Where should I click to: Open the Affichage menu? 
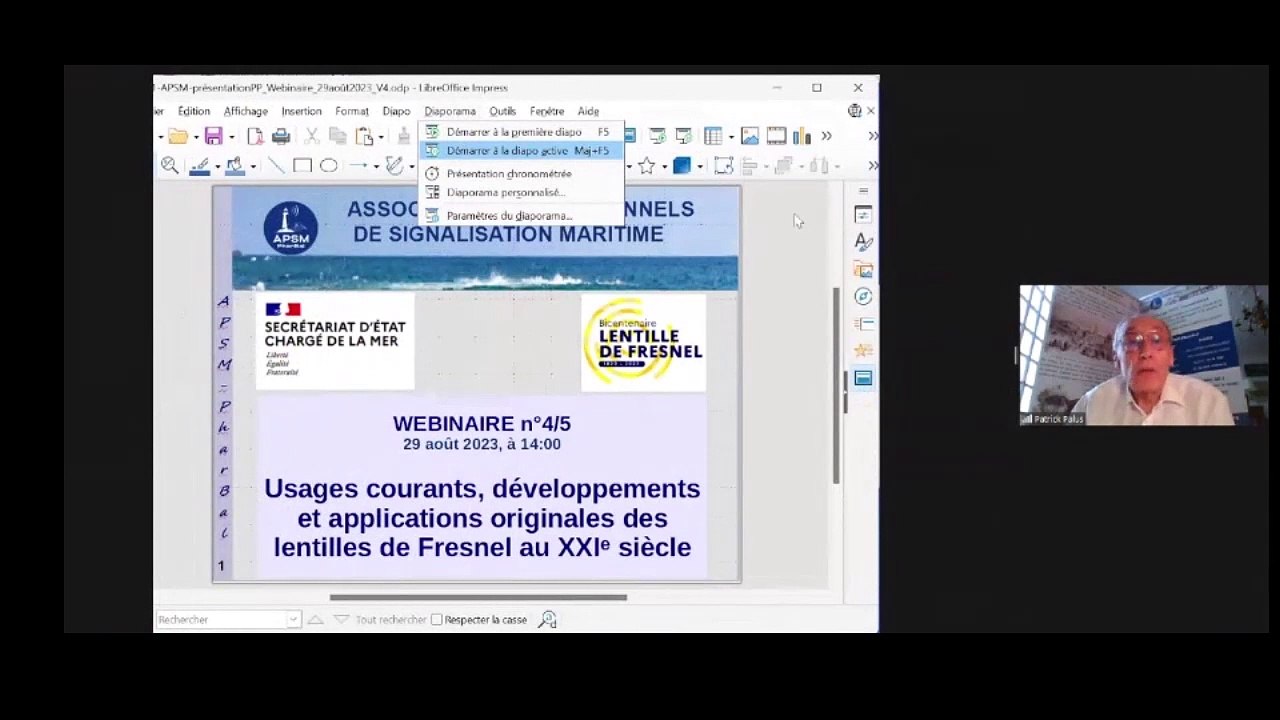point(246,111)
